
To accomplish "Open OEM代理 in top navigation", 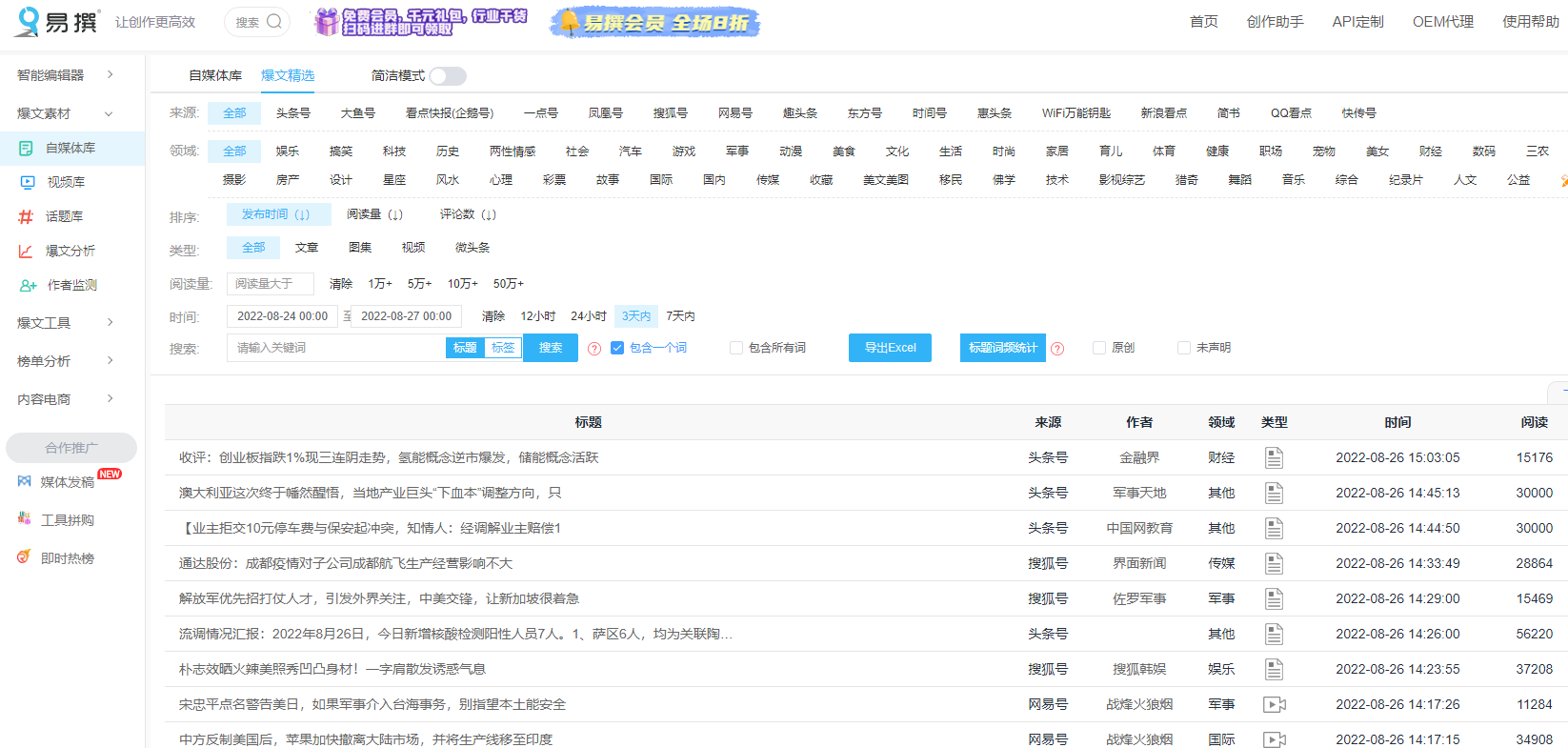I will (x=1442, y=22).
